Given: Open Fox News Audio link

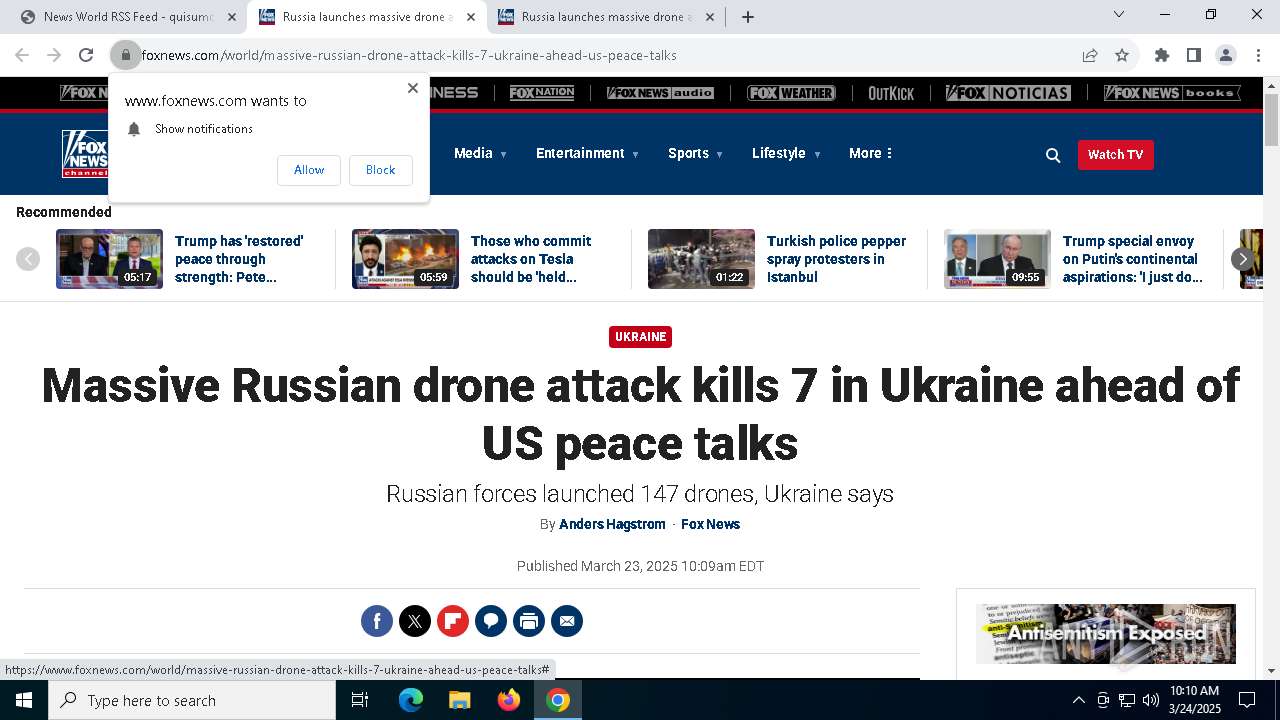Looking at the screenshot, I should (660, 93).
